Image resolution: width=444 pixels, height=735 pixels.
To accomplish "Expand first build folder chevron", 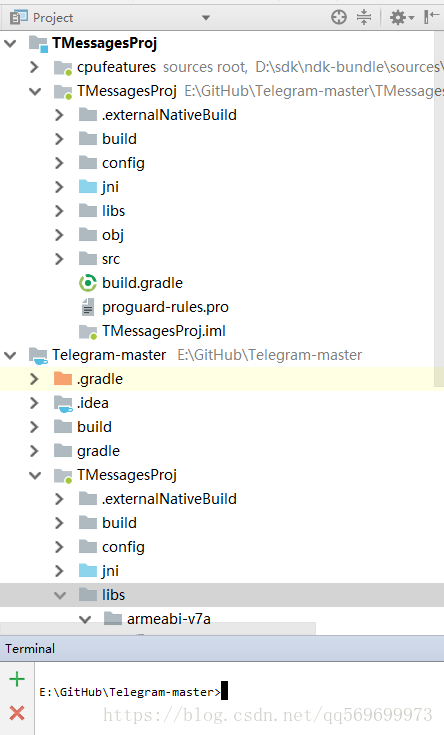I will click(x=59, y=139).
